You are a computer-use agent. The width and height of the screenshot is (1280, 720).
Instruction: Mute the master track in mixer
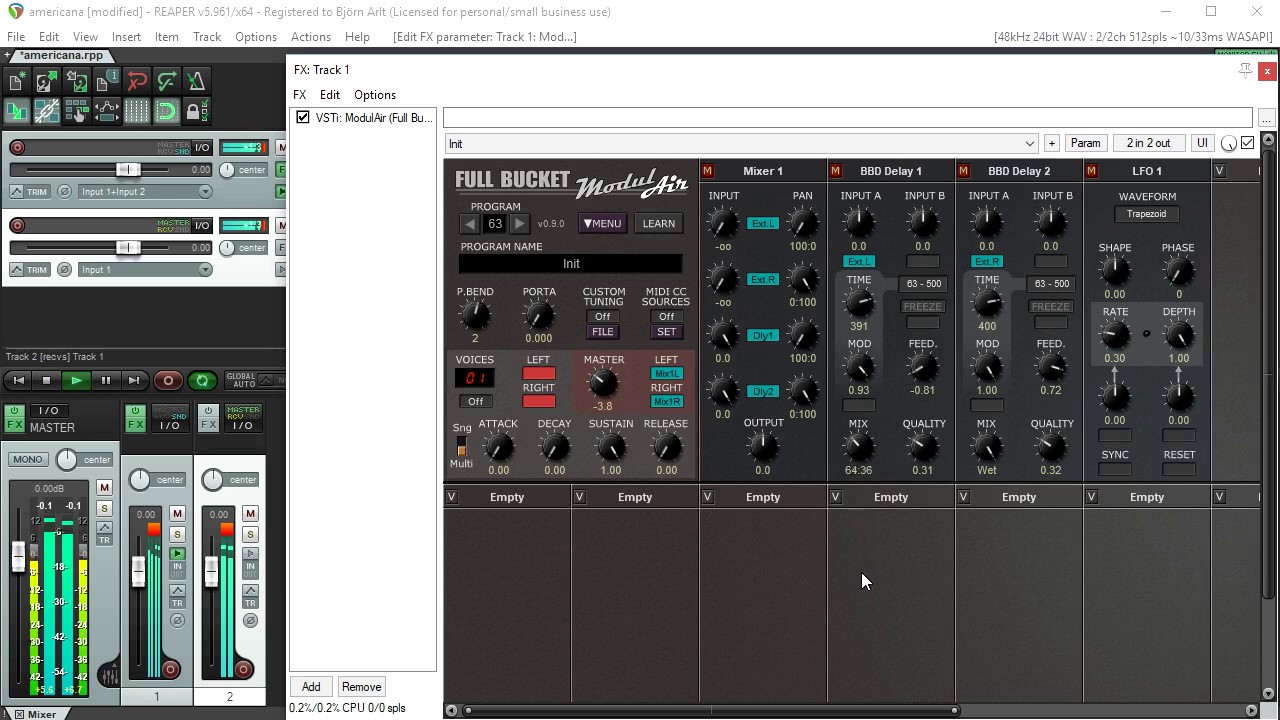(104, 487)
